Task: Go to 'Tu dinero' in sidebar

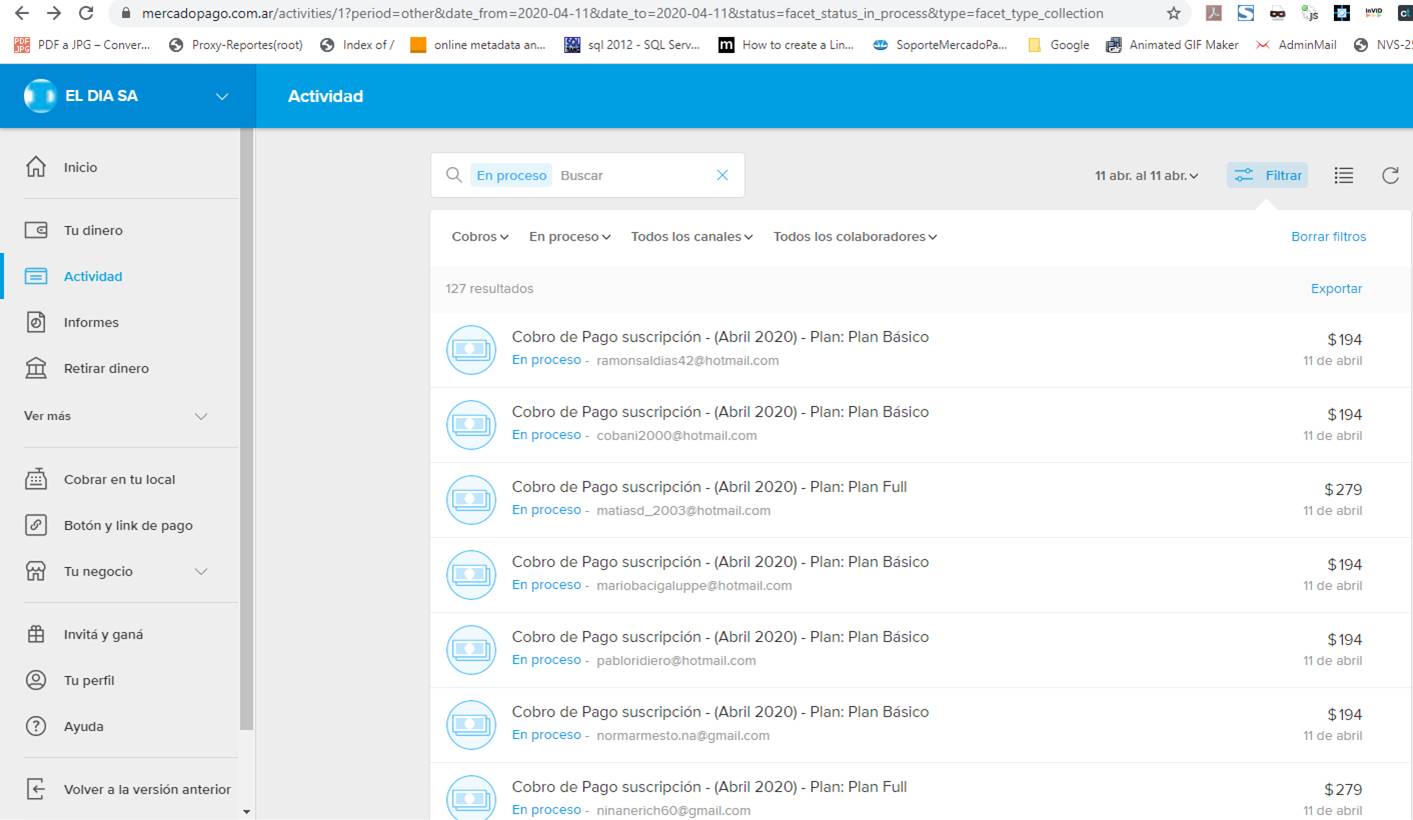Action: 93,231
